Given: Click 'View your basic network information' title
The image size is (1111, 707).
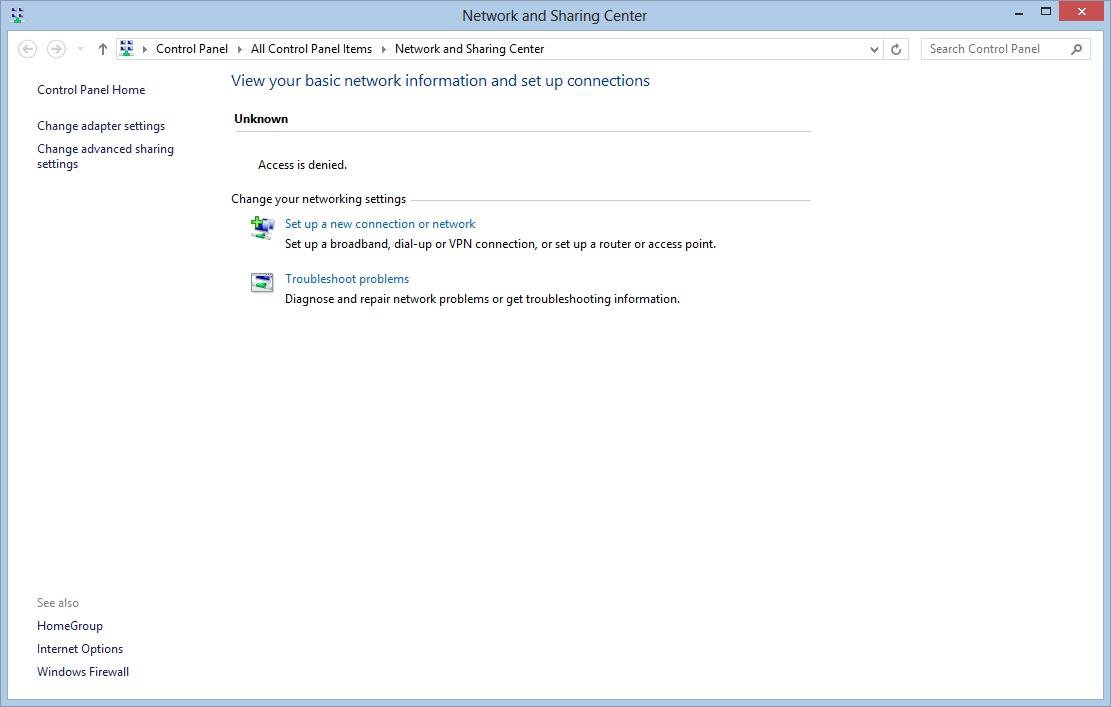Looking at the screenshot, I should click(x=440, y=81).
